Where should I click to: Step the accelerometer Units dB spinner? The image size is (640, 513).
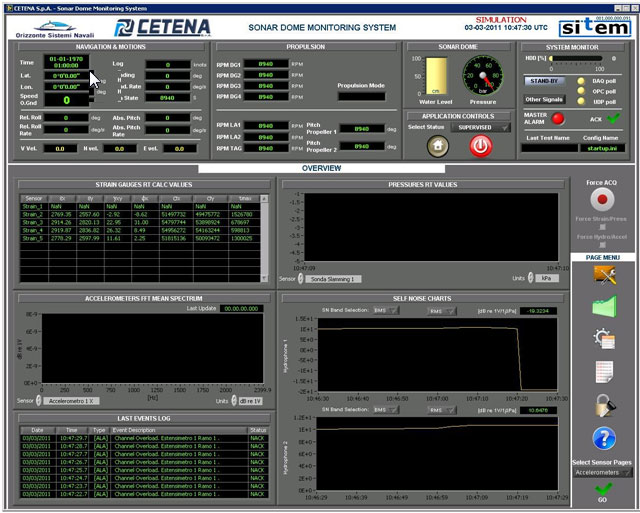pos(234,400)
